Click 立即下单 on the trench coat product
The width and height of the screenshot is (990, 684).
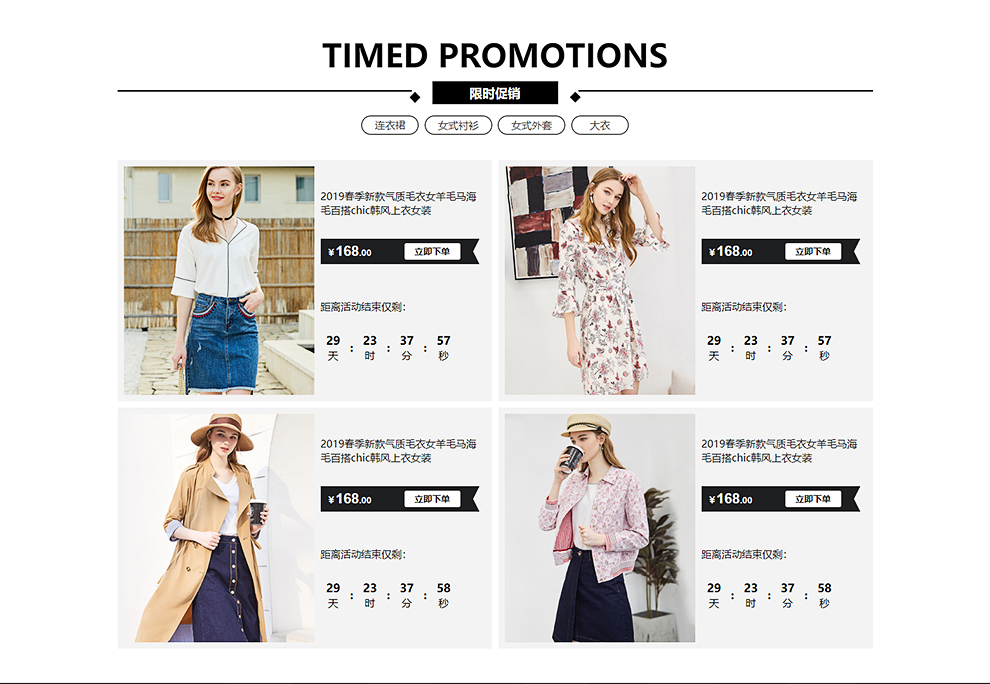click(x=432, y=499)
